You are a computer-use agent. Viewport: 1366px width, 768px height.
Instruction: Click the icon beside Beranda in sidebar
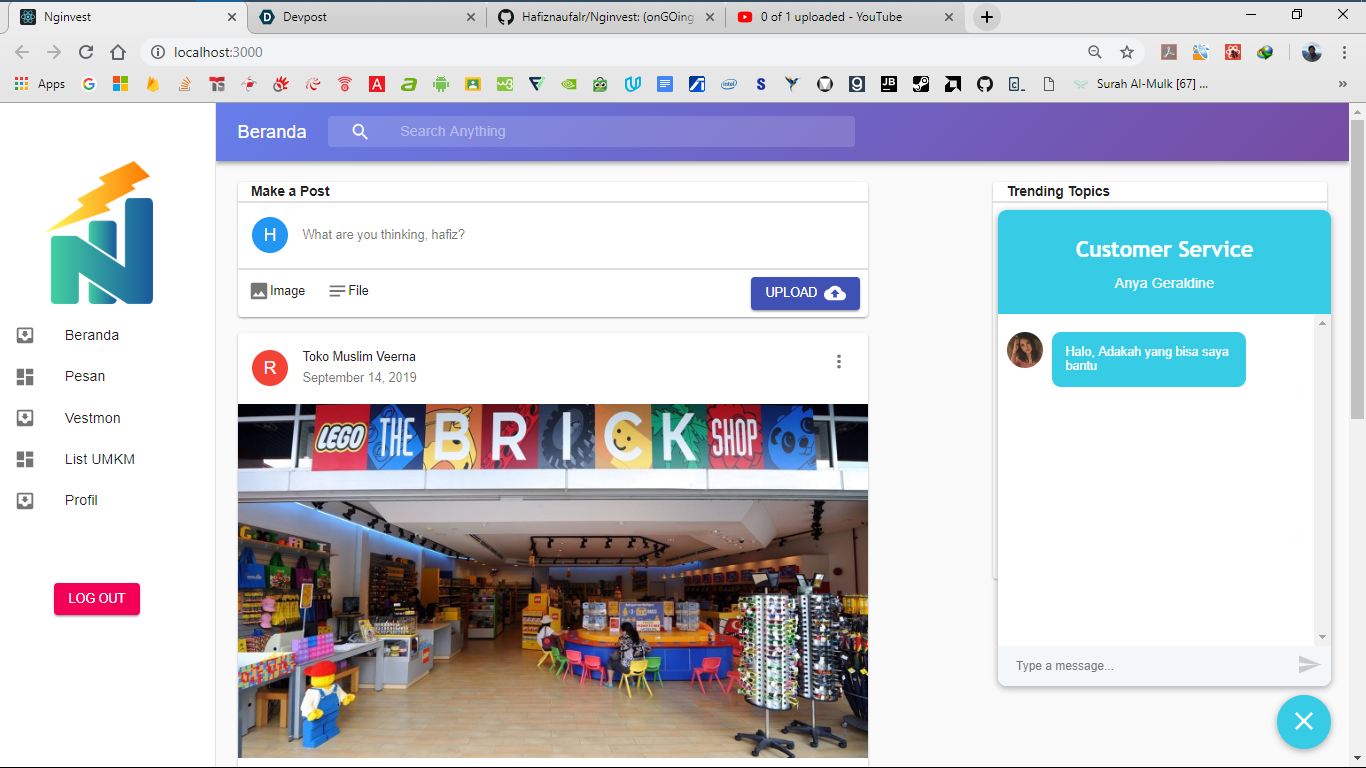tap(25, 335)
